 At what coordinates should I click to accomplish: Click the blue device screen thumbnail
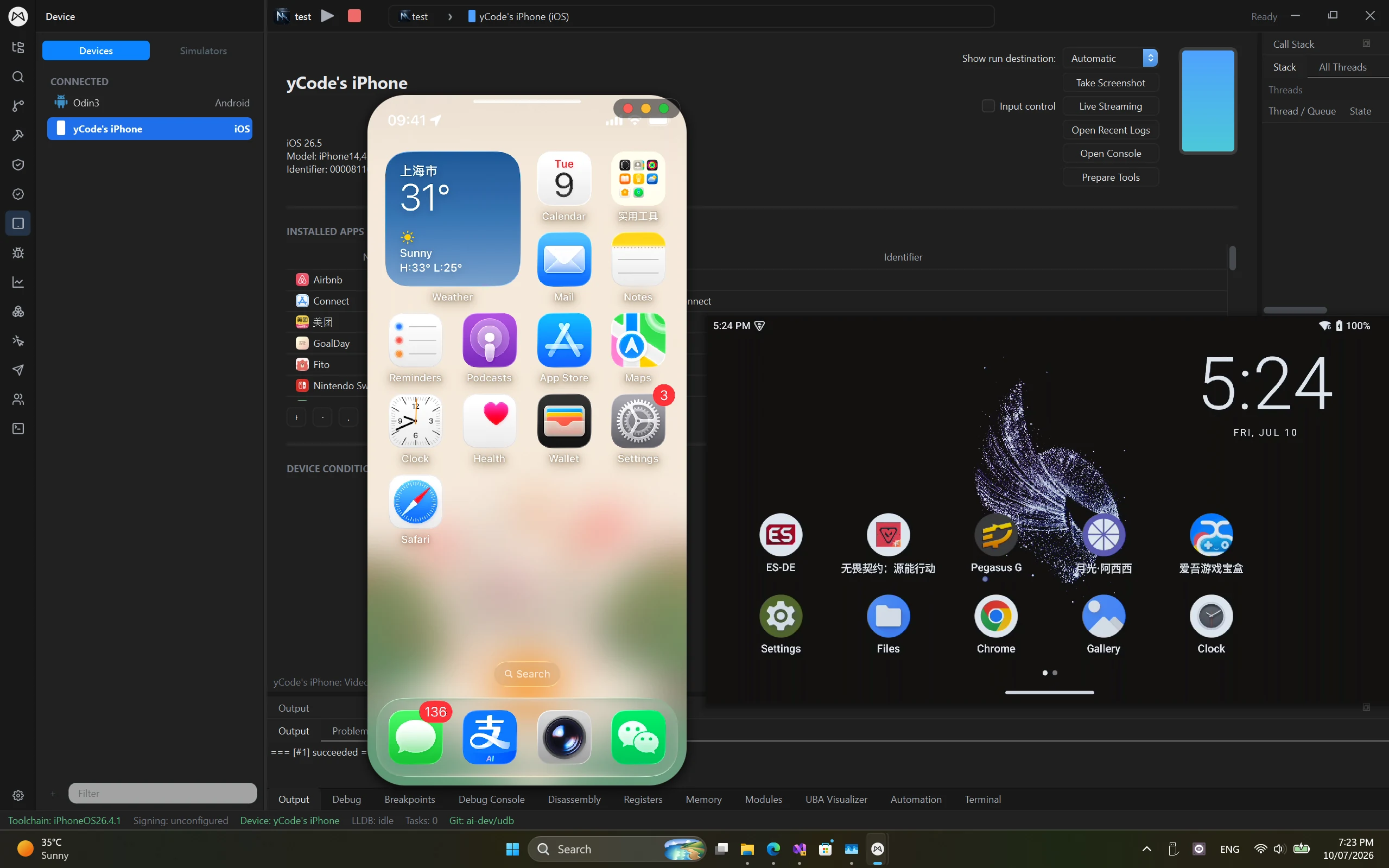point(1208,101)
